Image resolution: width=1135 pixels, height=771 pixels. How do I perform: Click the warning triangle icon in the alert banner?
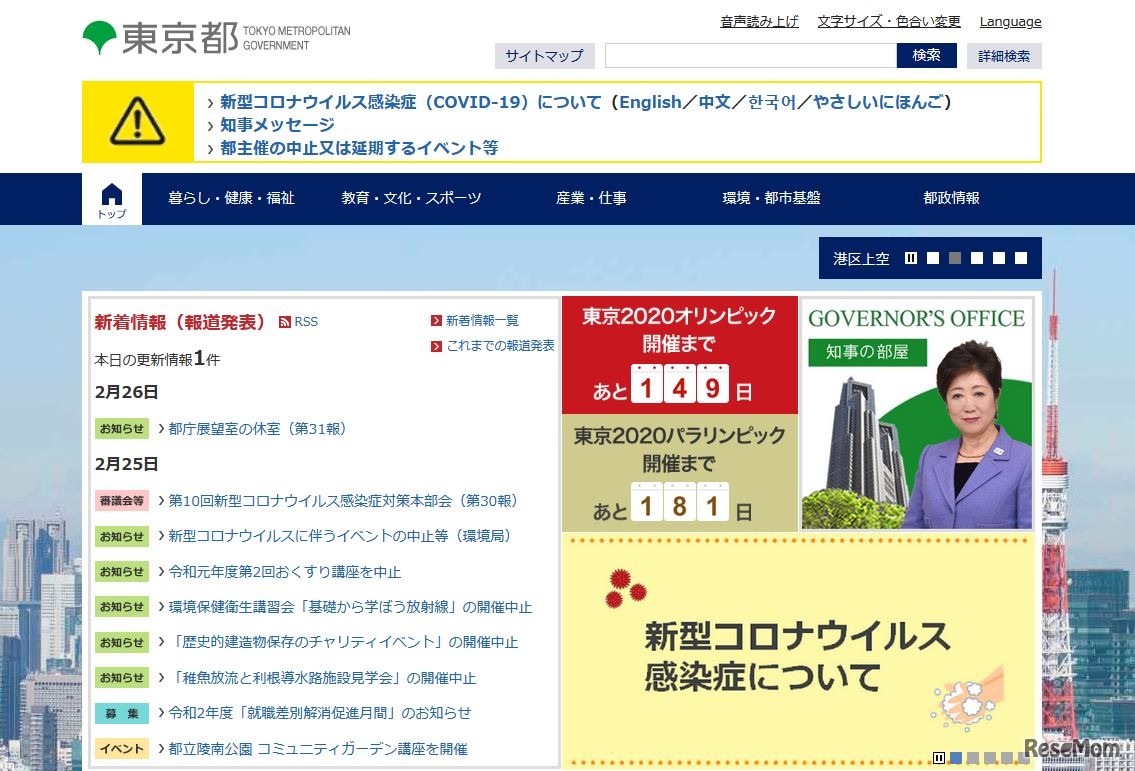(137, 122)
